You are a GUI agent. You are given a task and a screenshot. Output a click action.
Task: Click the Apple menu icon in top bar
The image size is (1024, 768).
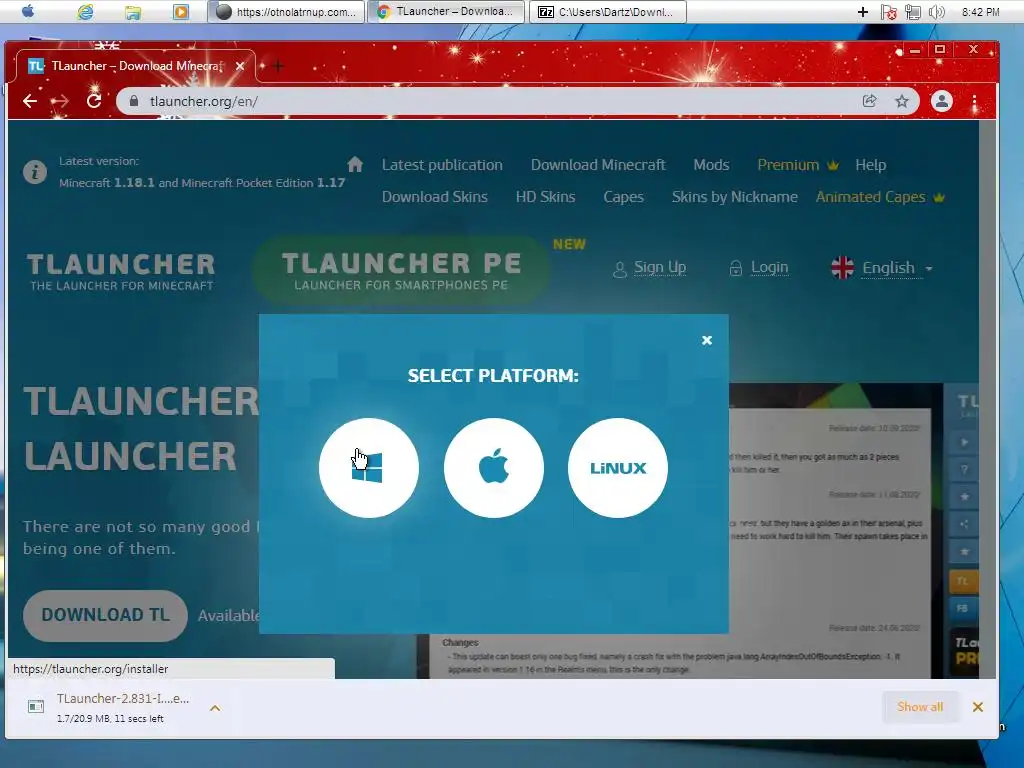(x=27, y=11)
